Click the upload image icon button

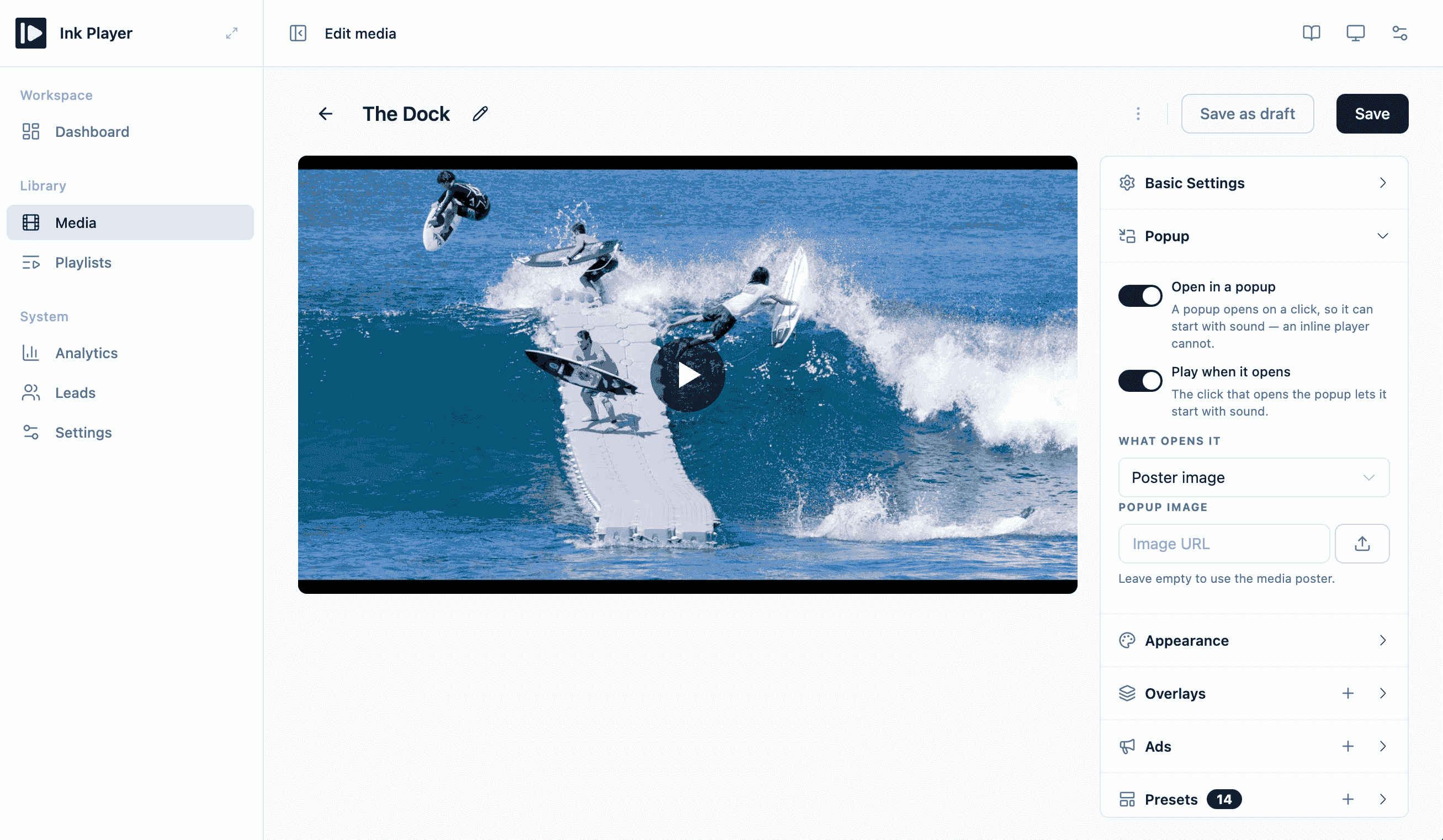(1362, 544)
